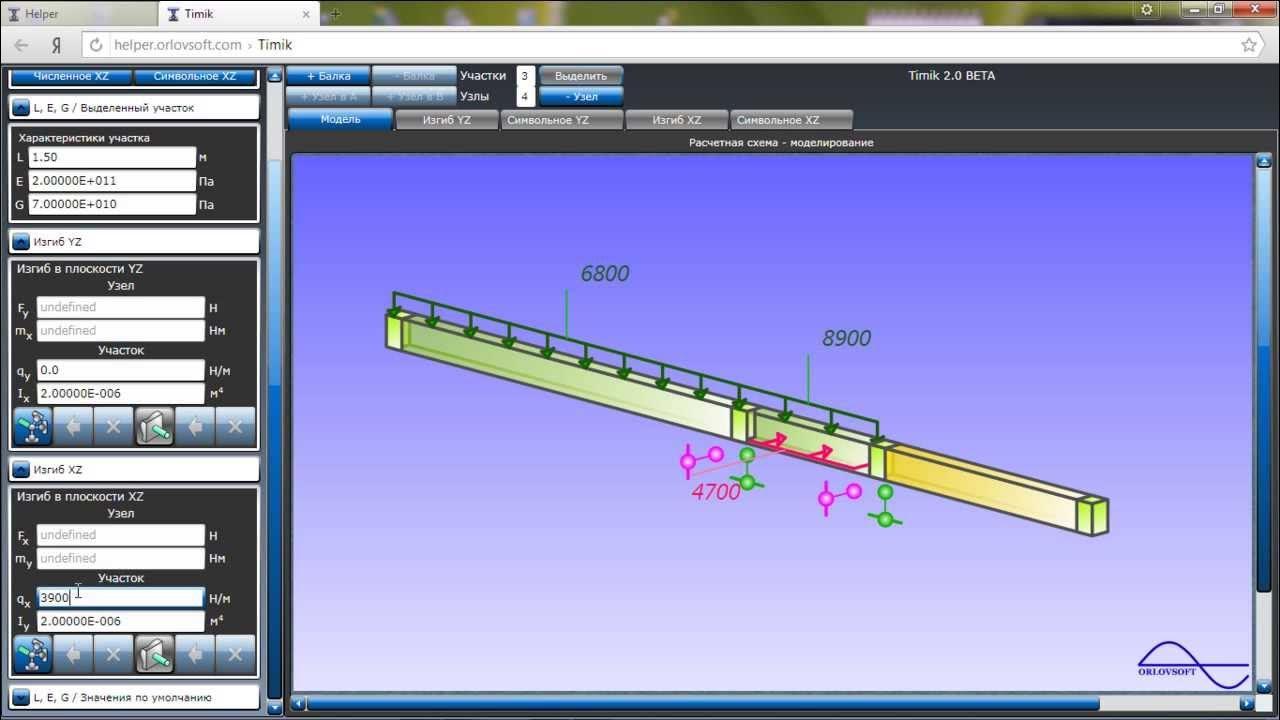Viewport: 1280px width, 720px height.
Task: Select magenta support symbol near 4700
Action: click(x=700, y=460)
